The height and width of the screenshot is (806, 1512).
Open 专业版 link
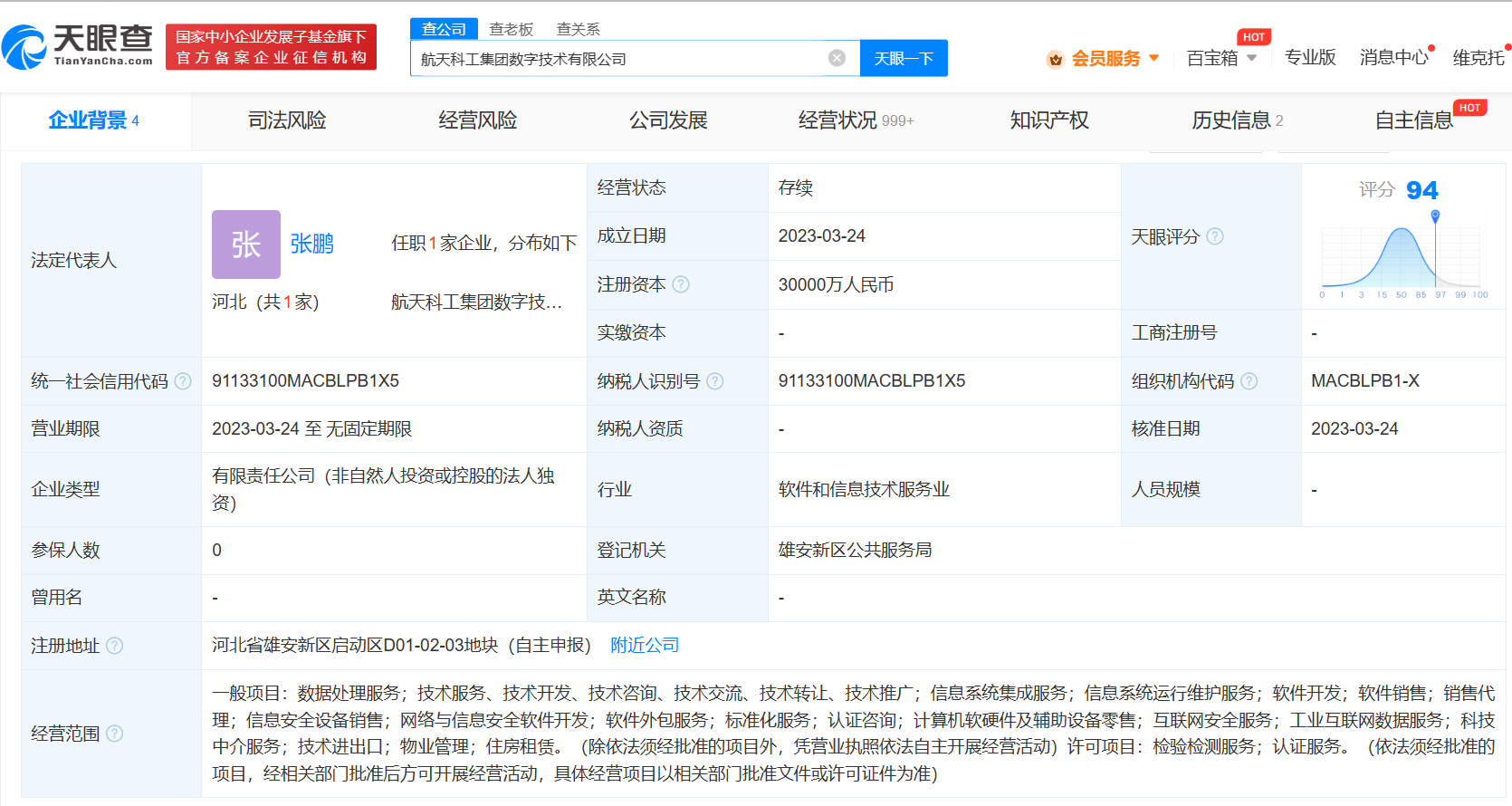[x=1310, y=58]
